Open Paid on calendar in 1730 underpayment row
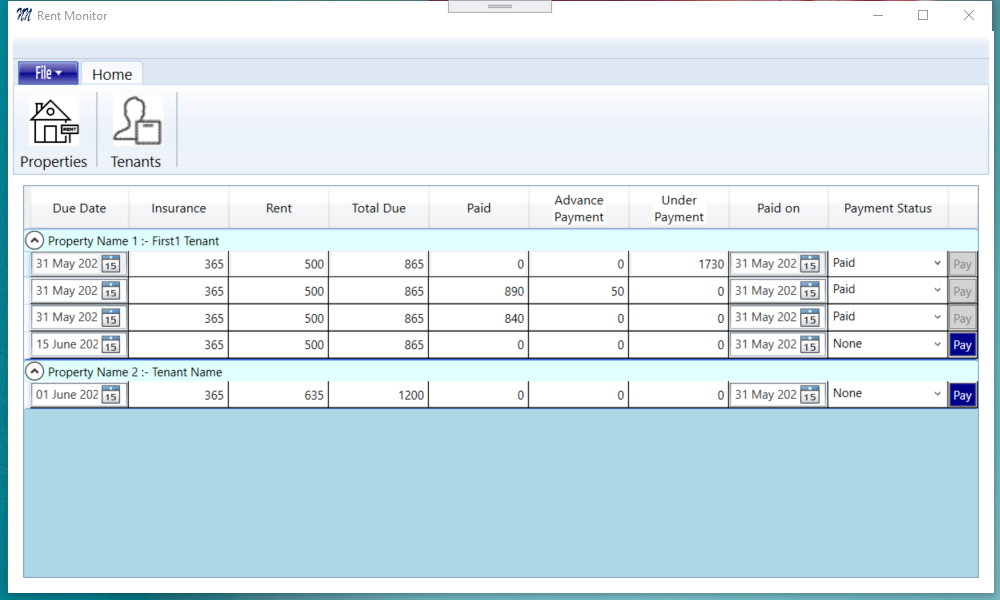Image resolution: width=1000 pixels, height=600 pixels. 810,265
